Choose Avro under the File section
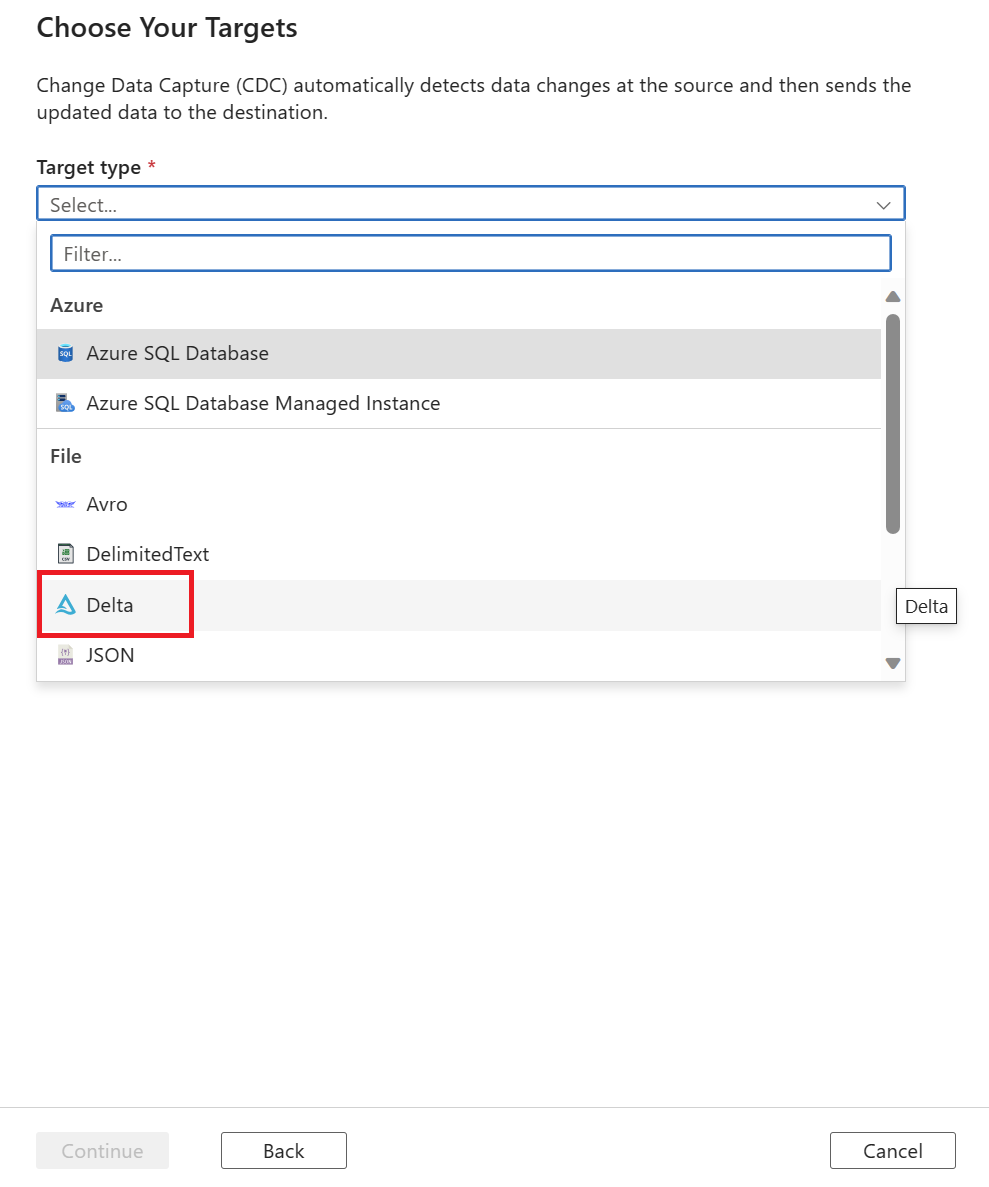The width and height of the screenshot is (989, 1187). click(107, 504)
